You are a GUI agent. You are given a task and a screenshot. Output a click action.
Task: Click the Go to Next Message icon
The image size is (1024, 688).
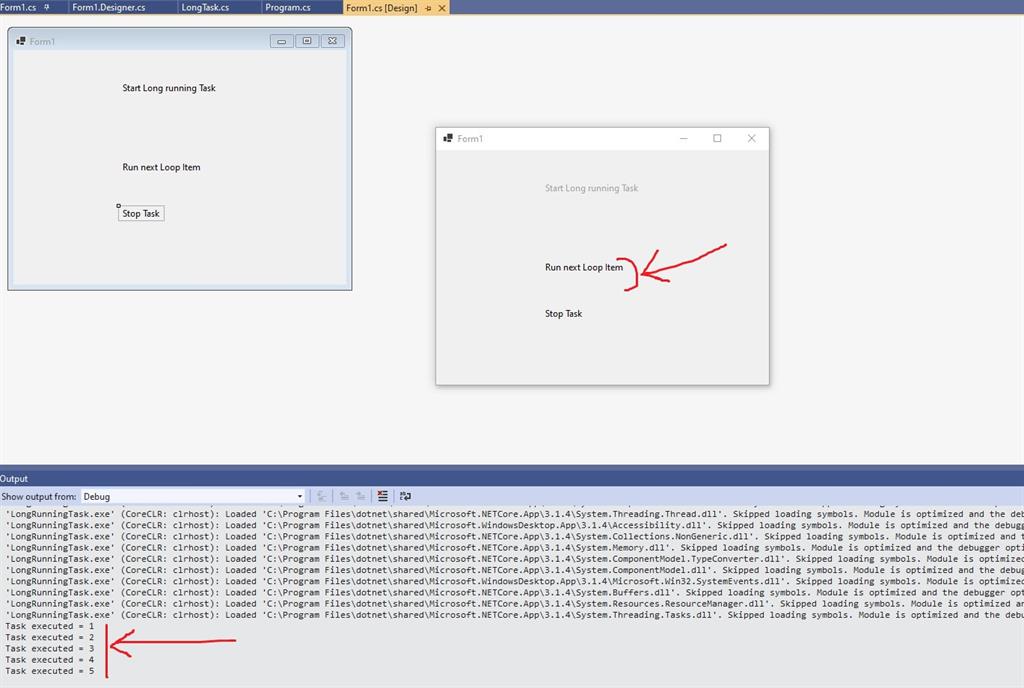click(361, 496)
